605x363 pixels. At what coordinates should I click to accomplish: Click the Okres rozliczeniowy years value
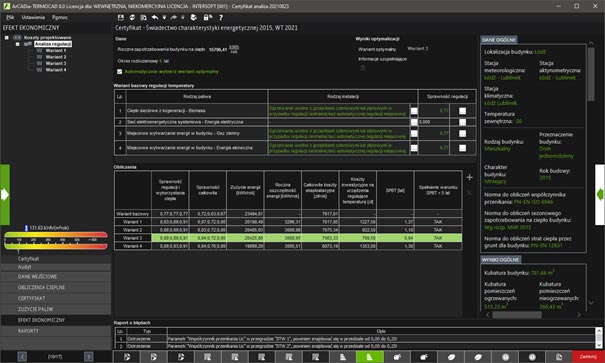click(x=161, y=61)
